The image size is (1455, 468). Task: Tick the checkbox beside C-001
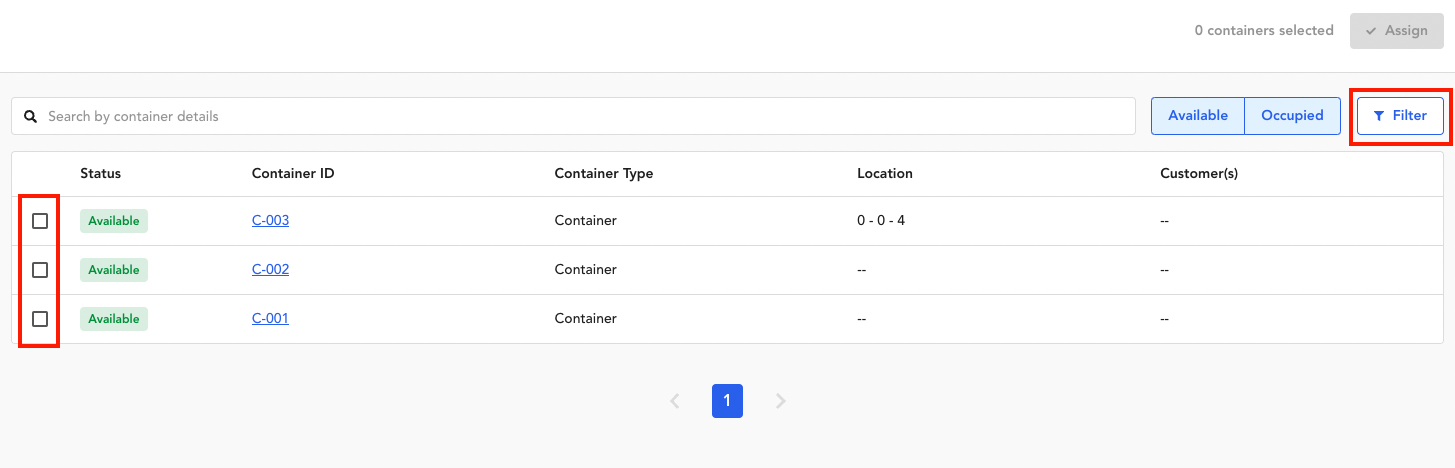click(x=40, y=319)
